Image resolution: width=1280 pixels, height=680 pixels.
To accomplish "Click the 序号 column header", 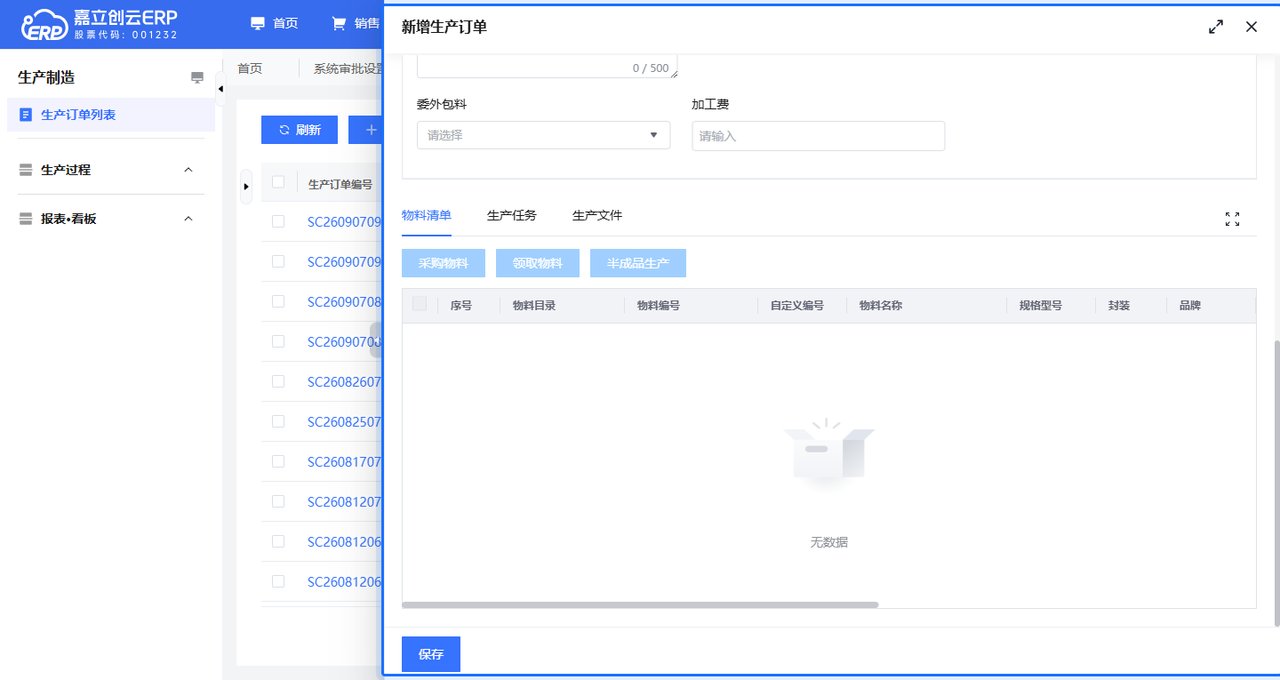I will (x=461, y=305).
